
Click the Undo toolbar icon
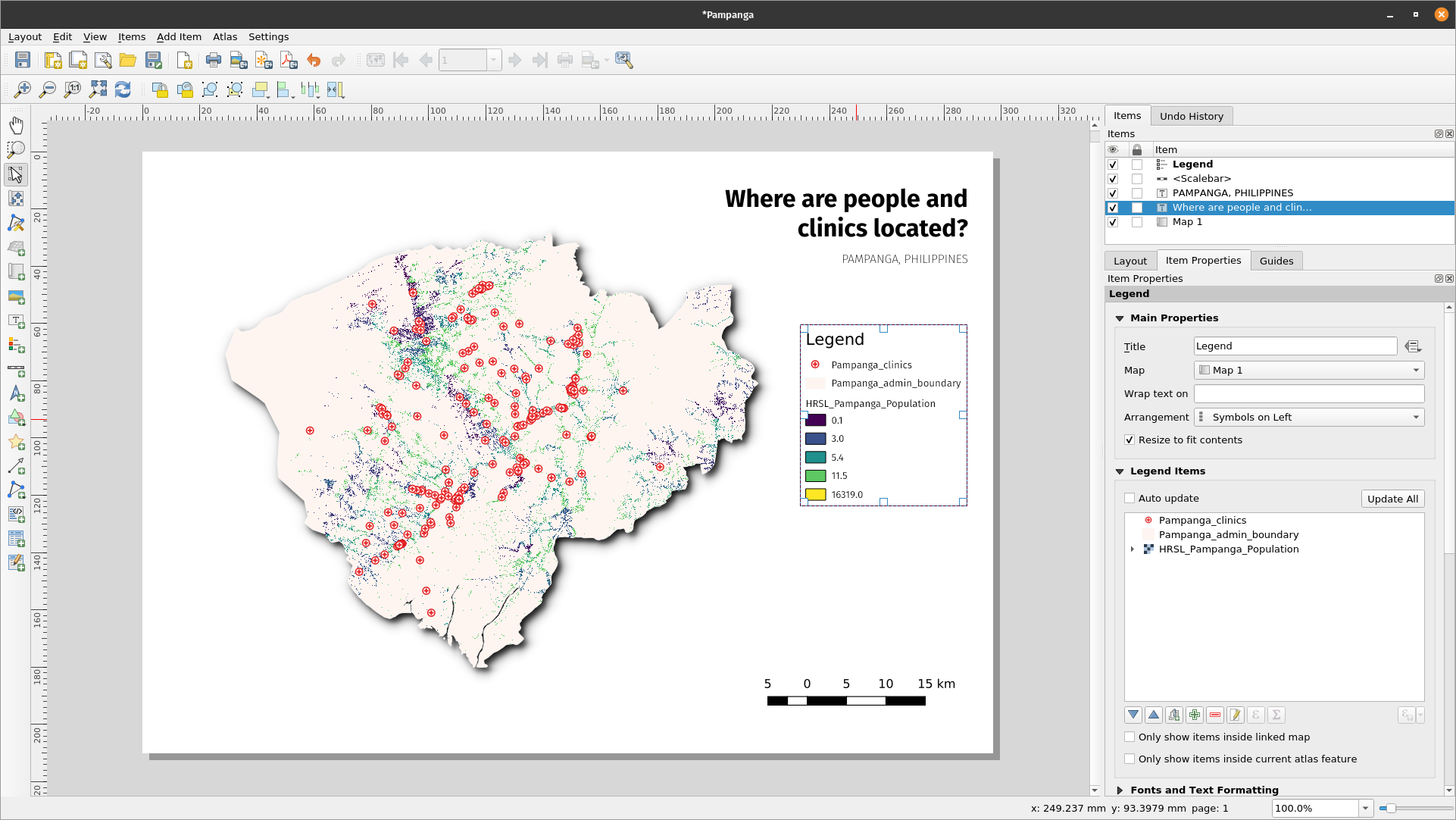[314, 61]
